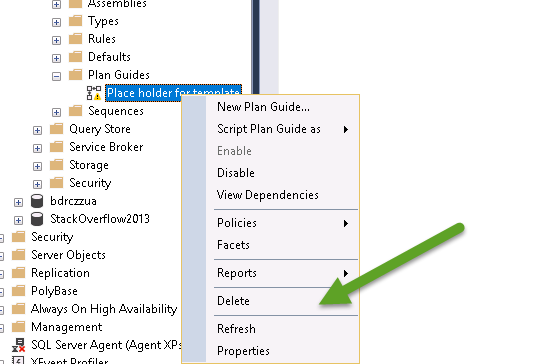Viewport: 558px width, 364px height.
Task: Click the greyed-out Enable entry
Action: 234,151
